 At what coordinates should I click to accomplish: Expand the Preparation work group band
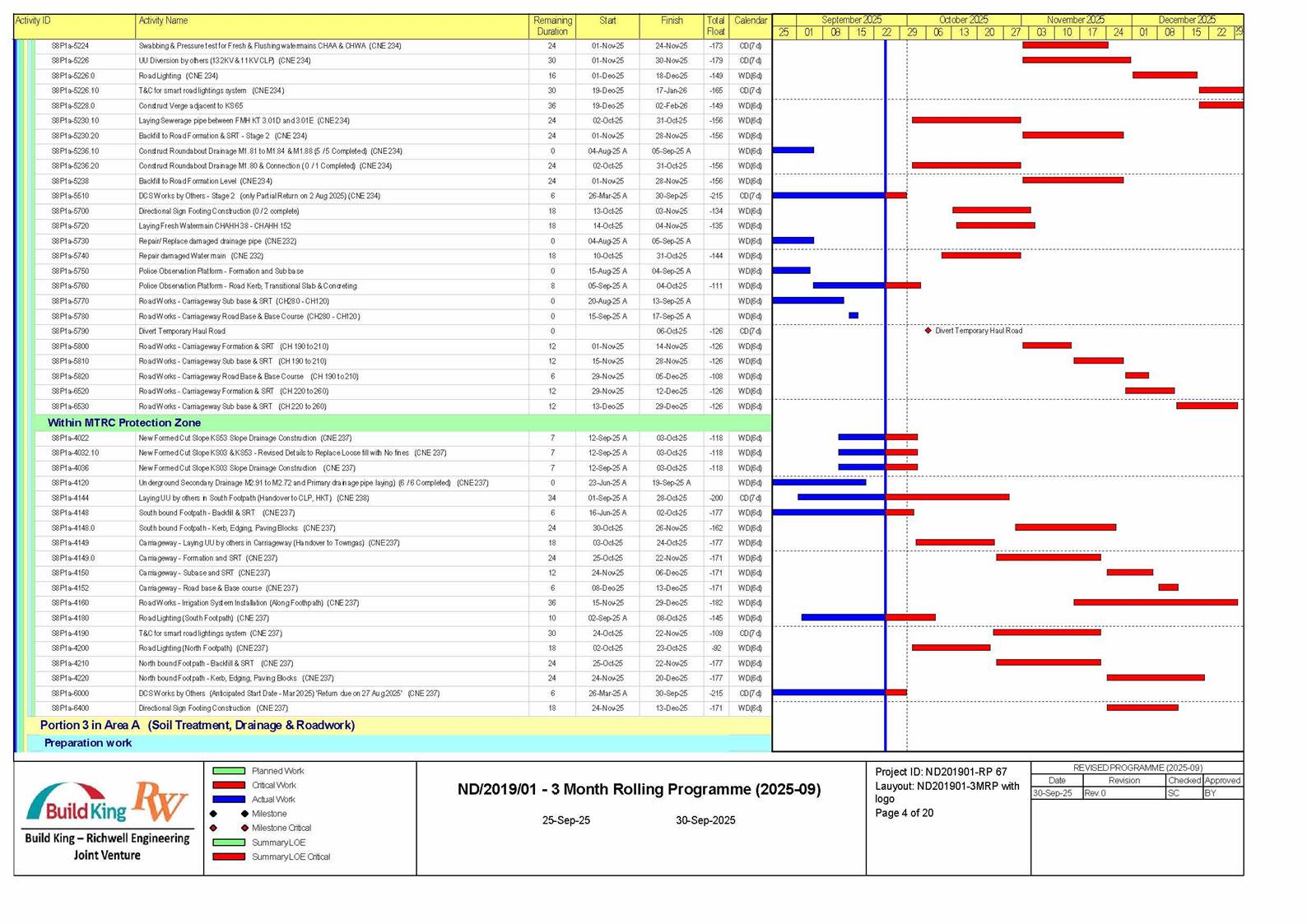tap(88, 743)
